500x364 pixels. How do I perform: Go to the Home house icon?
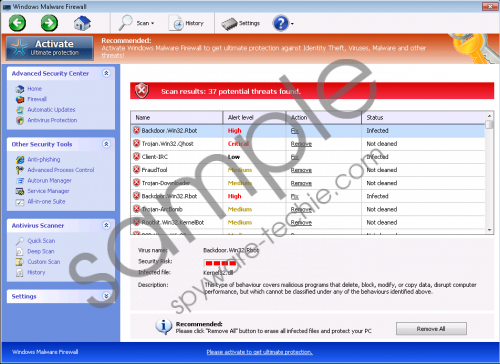[82, 23]
